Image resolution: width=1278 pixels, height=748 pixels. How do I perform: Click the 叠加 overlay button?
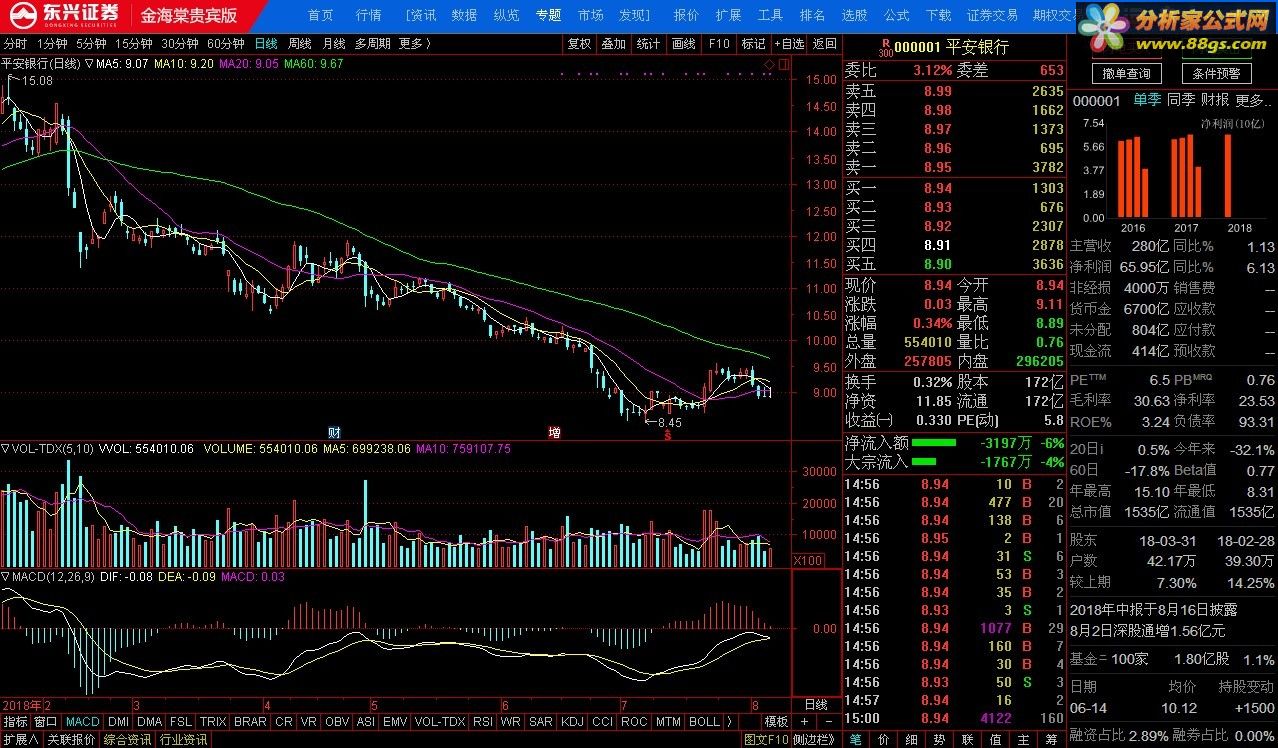[613, 44]
